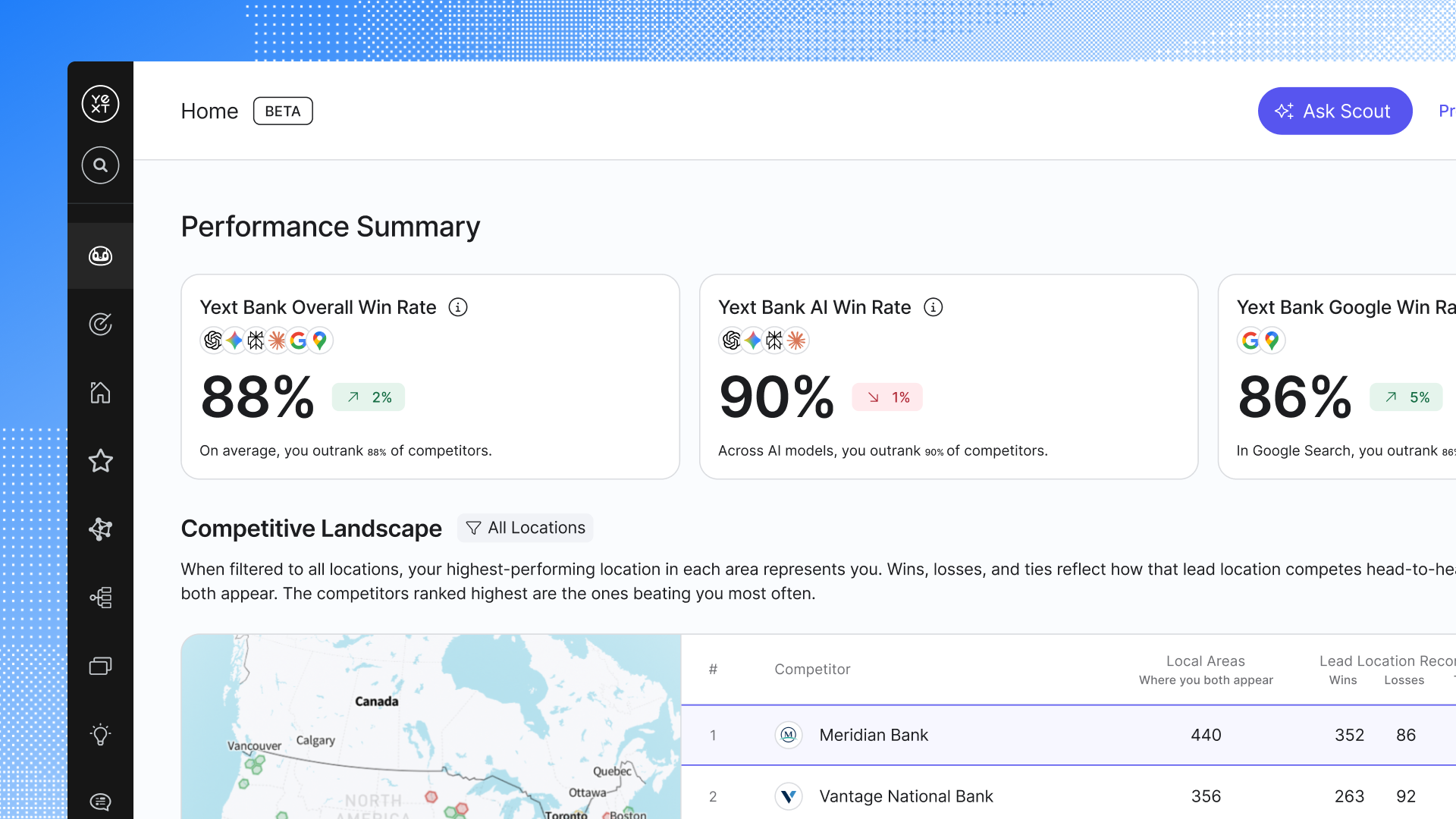Click Google Maps pin in Overall Win Rate card
1456x819 pixels.
click(319, 340)
